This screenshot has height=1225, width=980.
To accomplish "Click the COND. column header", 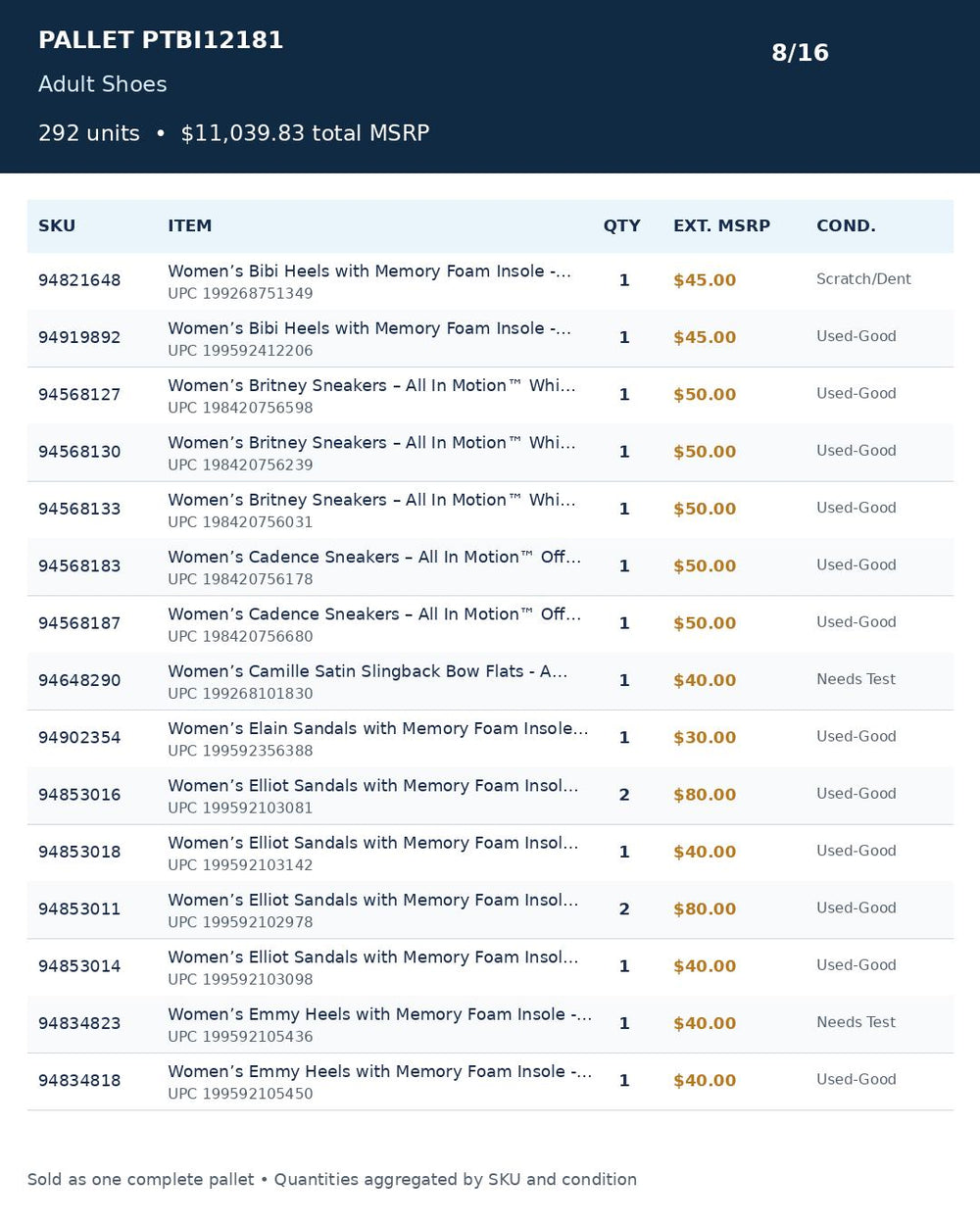I will pos(846,225).
